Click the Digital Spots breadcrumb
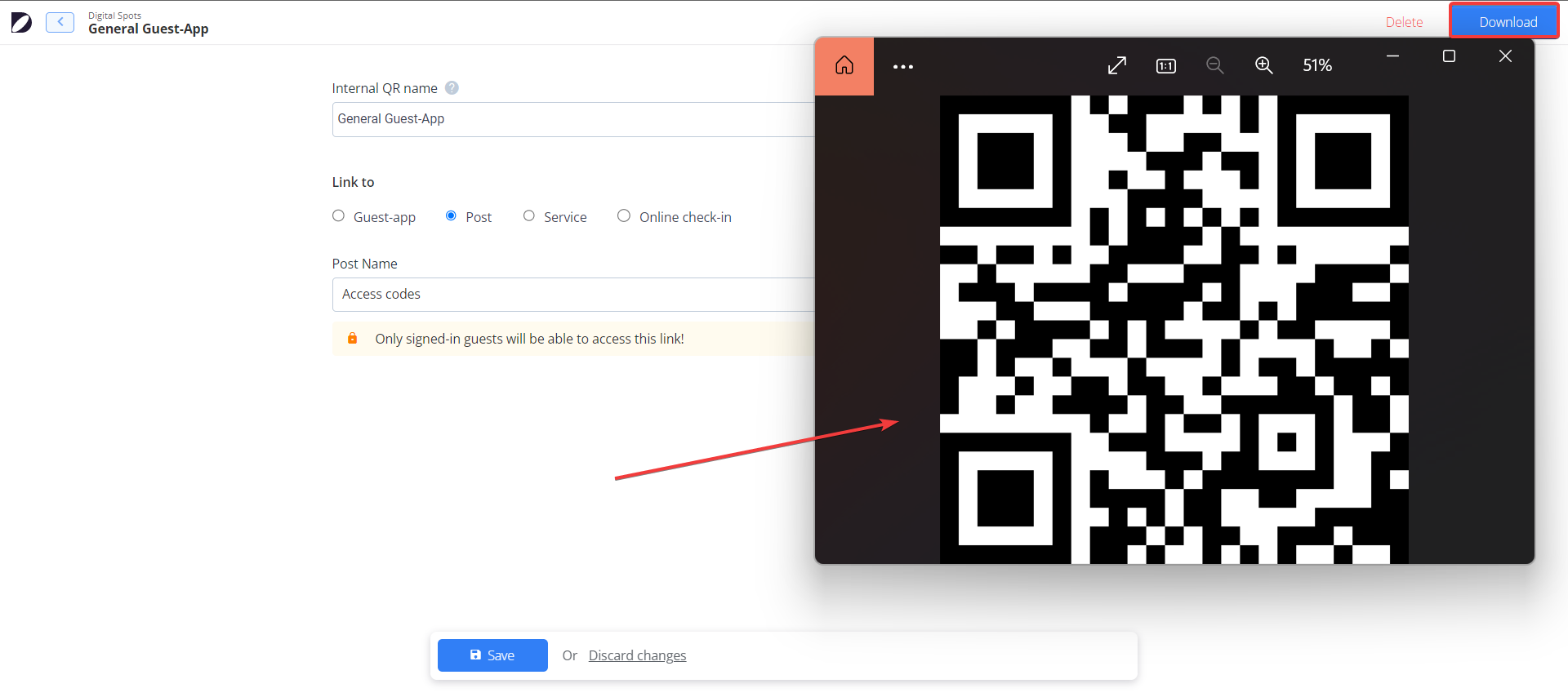 tap(114, 16)
